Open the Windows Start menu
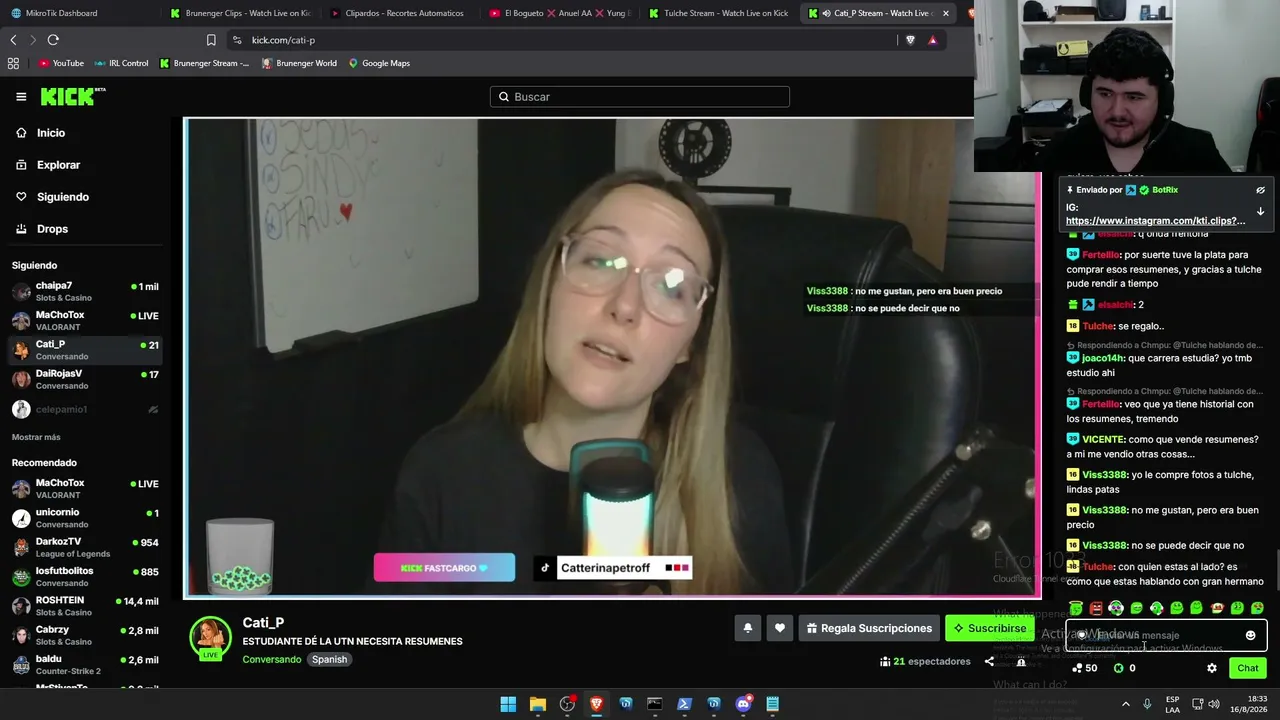Image resolution: width=1280 pixels, height=720 pixels. point(508,704)
